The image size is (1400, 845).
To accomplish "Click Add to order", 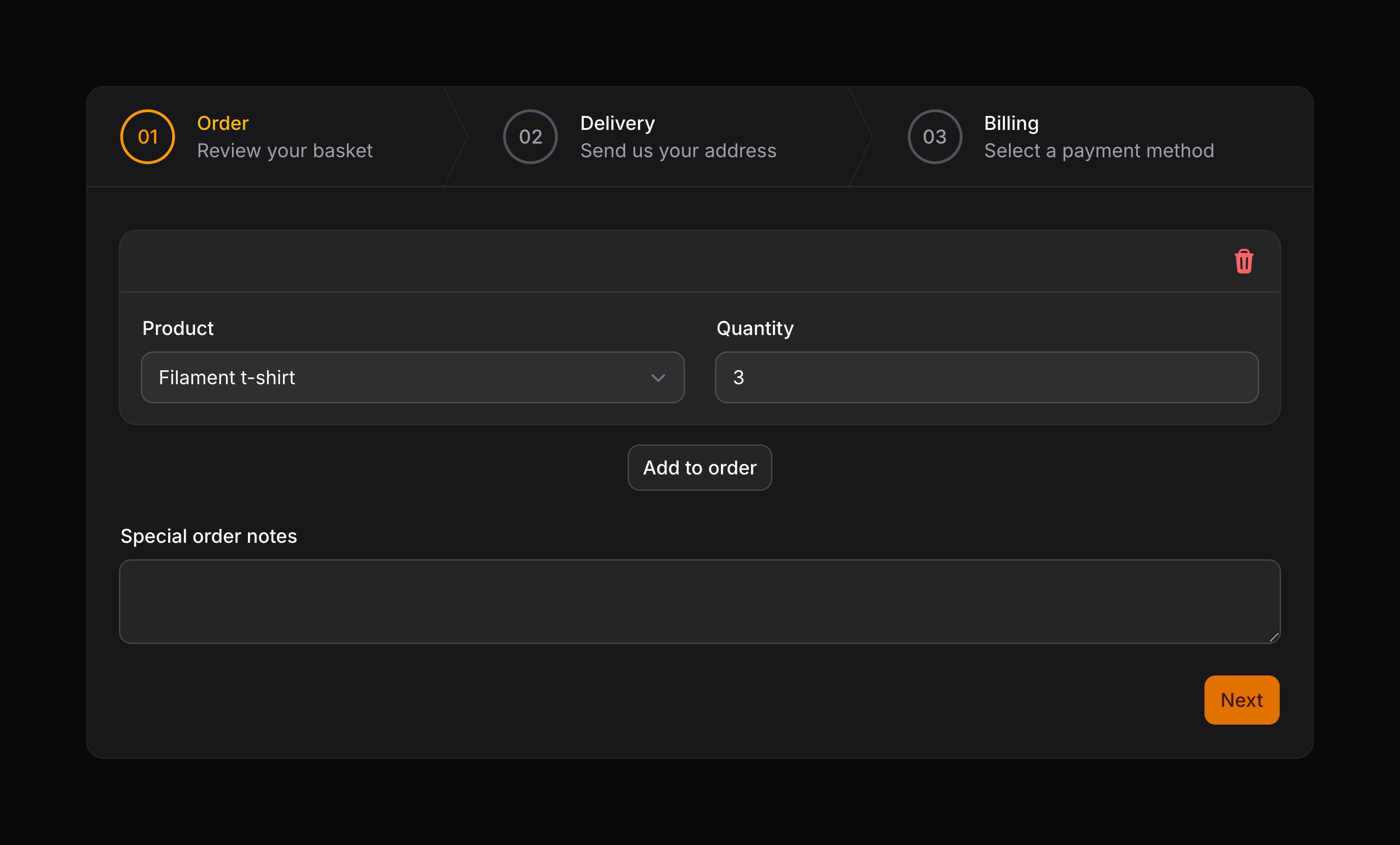I will (x=700, y=467).
